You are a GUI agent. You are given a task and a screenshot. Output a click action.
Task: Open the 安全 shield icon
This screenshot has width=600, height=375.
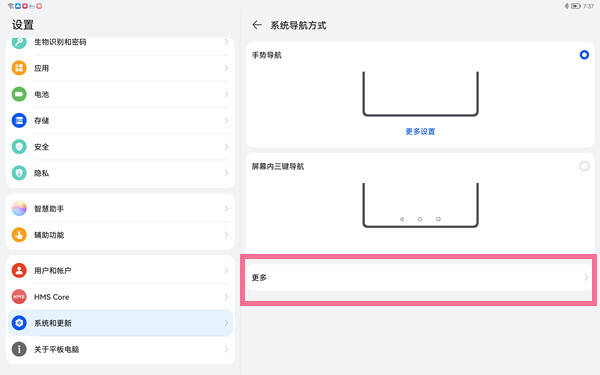coord(19,147)
